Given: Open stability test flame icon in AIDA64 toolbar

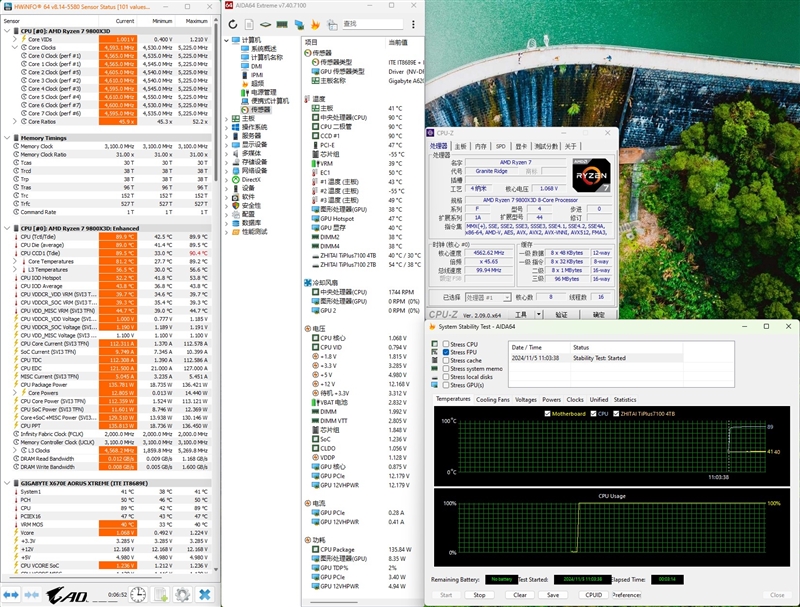Looking at the screenshot, I should point(315,24).
